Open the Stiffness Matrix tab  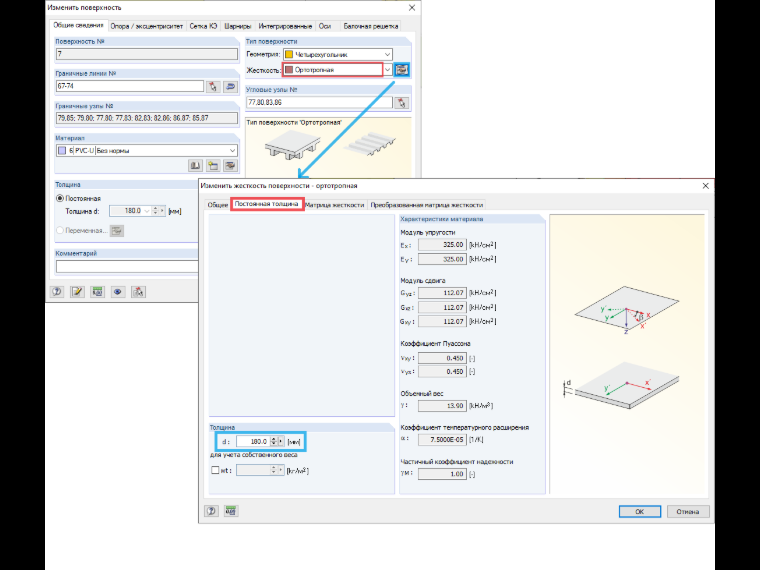click(x=335, y=205)
